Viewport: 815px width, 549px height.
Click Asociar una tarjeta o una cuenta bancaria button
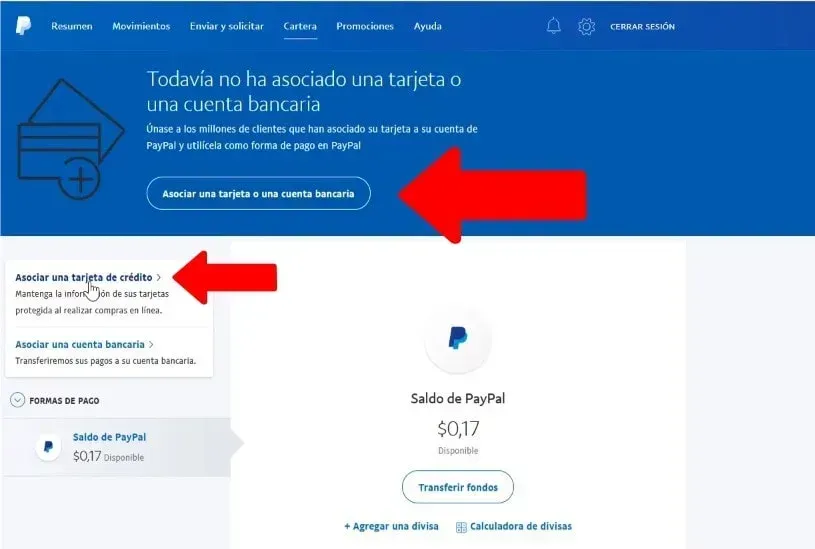pos(259,193)
